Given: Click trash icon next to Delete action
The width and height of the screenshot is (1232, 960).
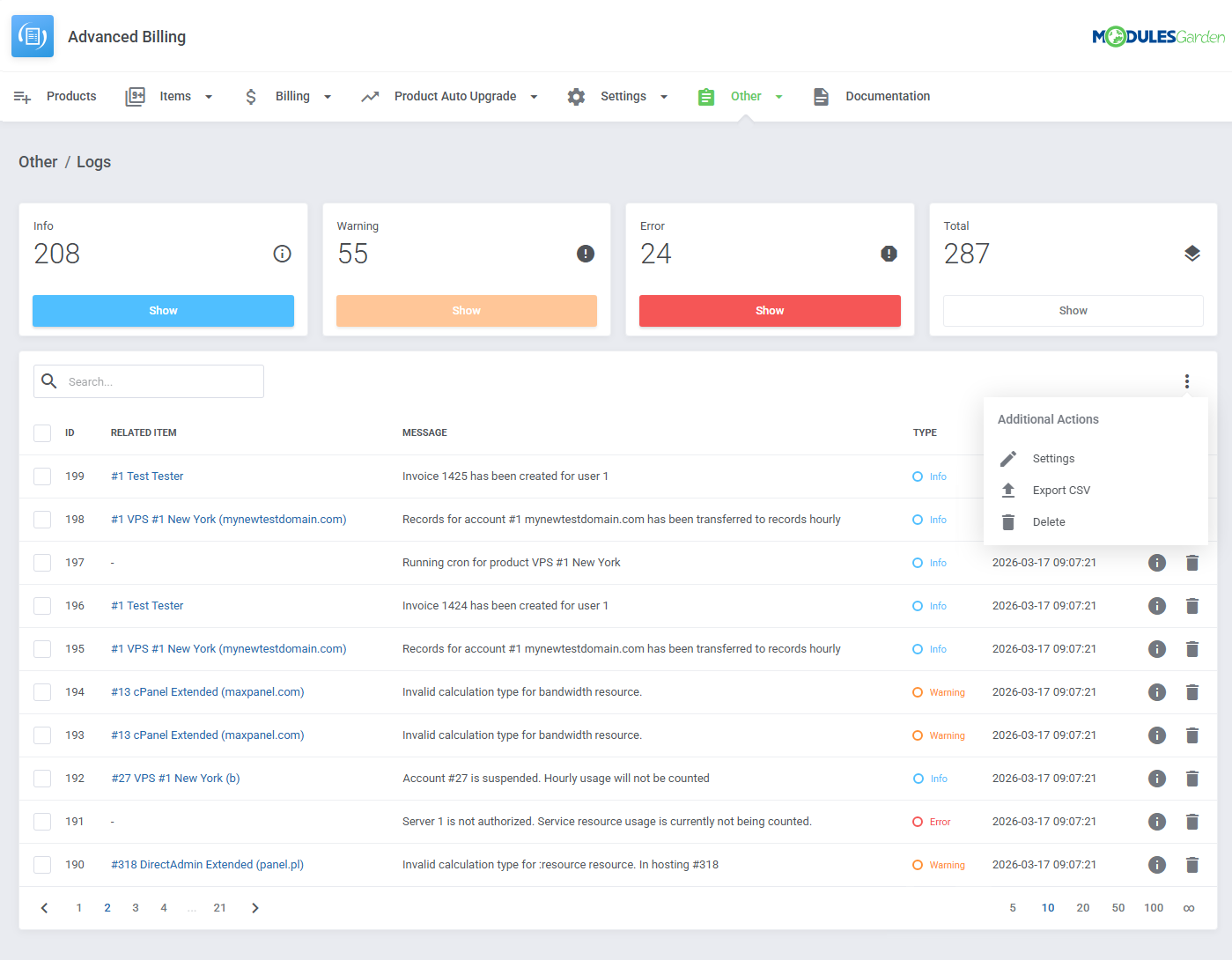Looking at the screenshot, I should [x=1008, y=522].
